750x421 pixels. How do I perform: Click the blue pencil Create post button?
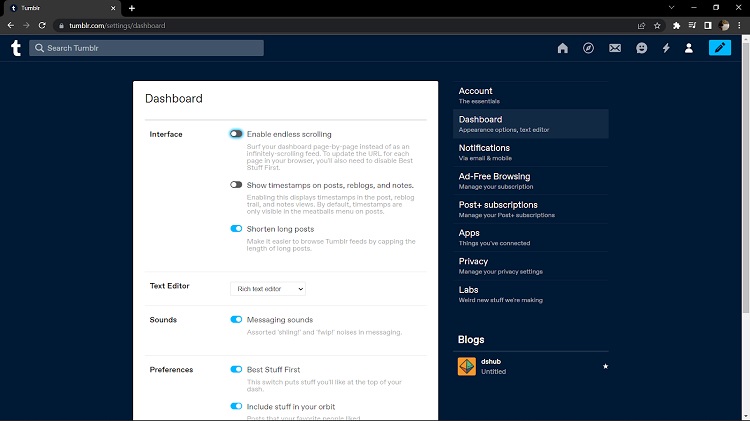point(719,47)
